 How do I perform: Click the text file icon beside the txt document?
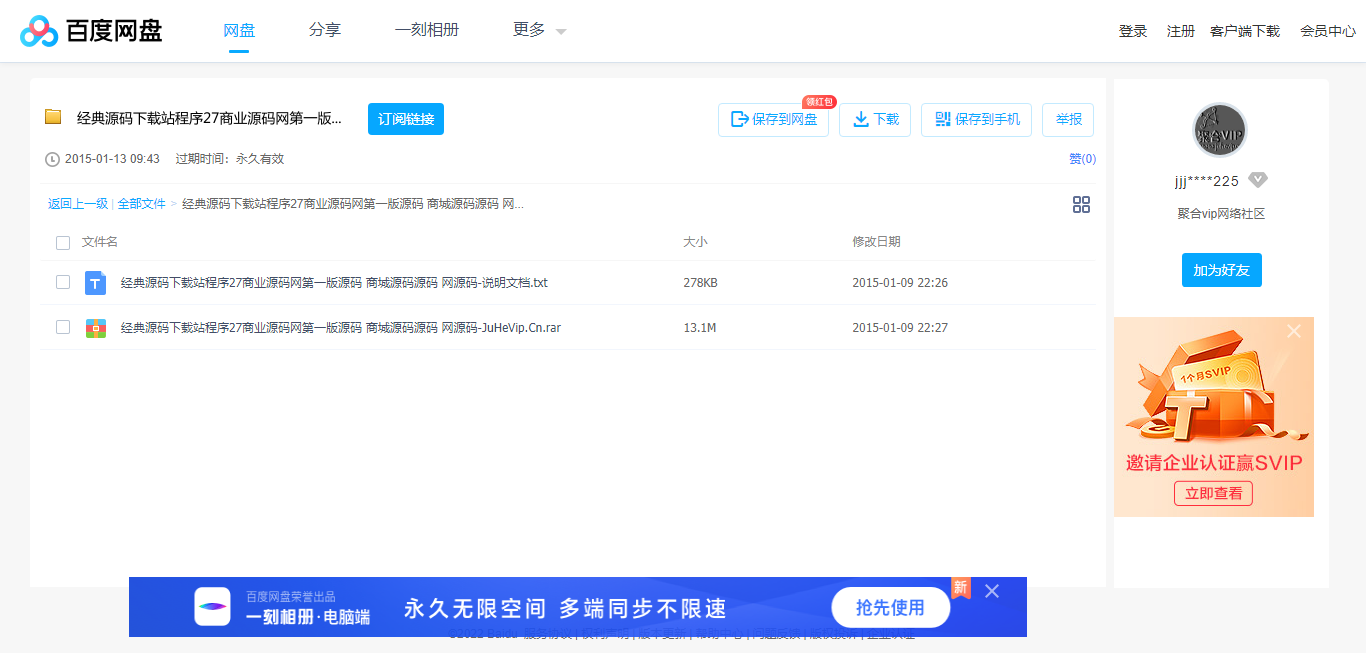coord(95,283)
